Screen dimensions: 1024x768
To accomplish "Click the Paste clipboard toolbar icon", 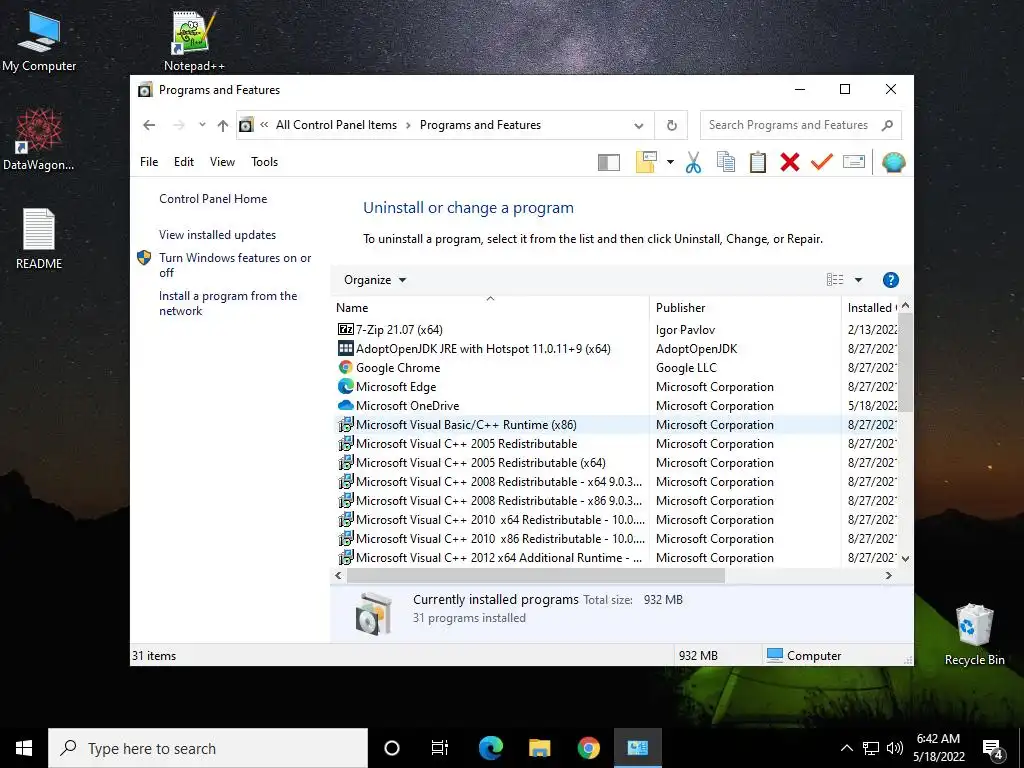I will [x=758, y=162].
